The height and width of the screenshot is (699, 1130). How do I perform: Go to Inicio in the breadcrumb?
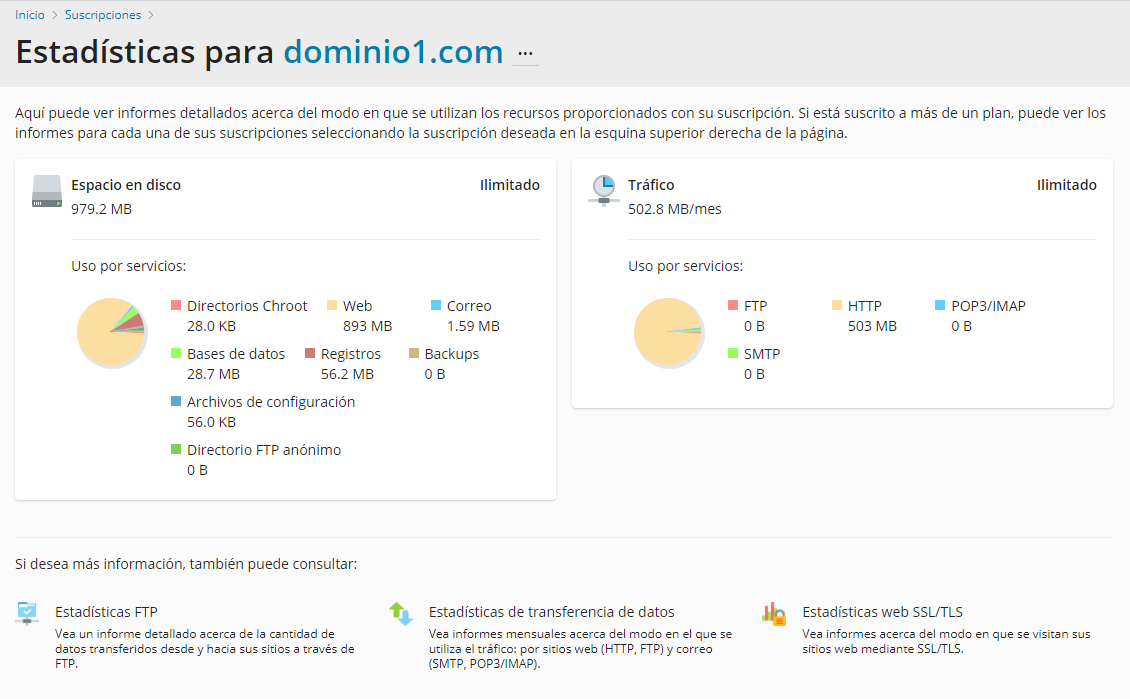point(30,15)
